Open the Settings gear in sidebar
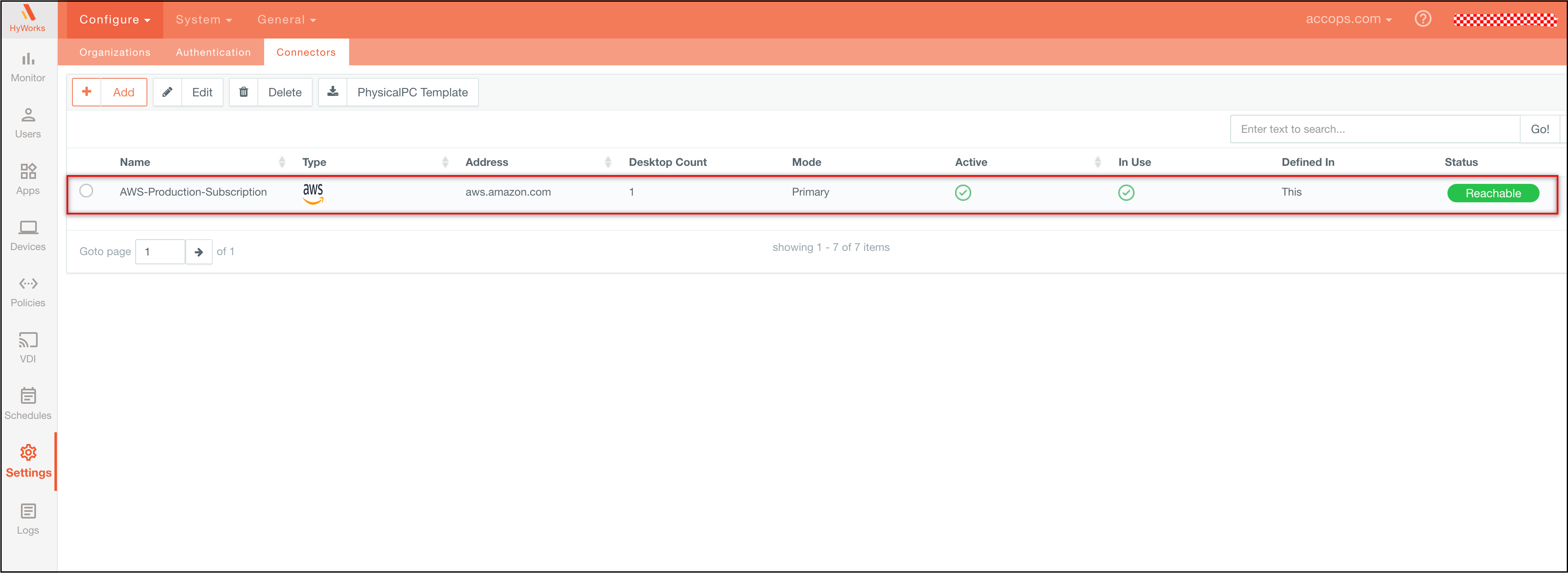1568x573 pixels. click(x=28, y=452)
